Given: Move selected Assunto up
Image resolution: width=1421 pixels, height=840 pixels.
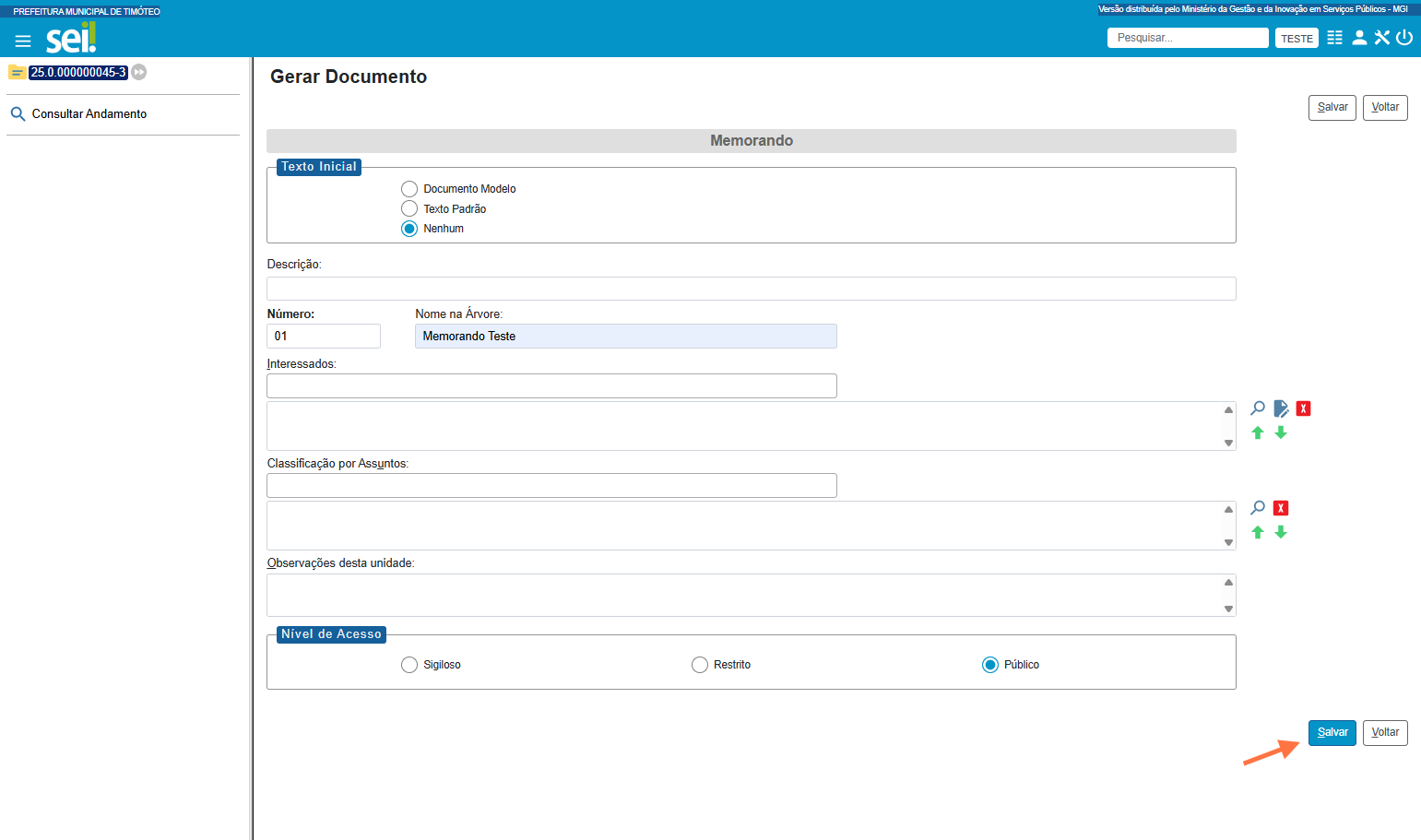Looking at the screenshot, I should click(1258, 532).
